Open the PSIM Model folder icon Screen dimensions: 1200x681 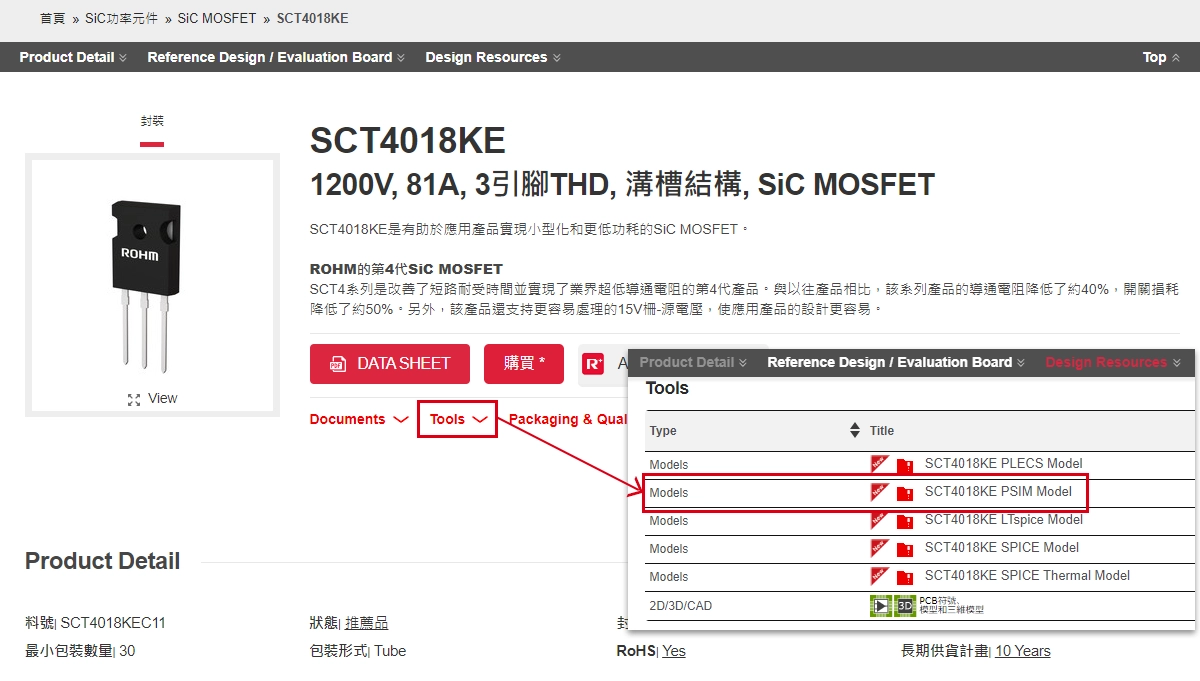tap(905, 493)
